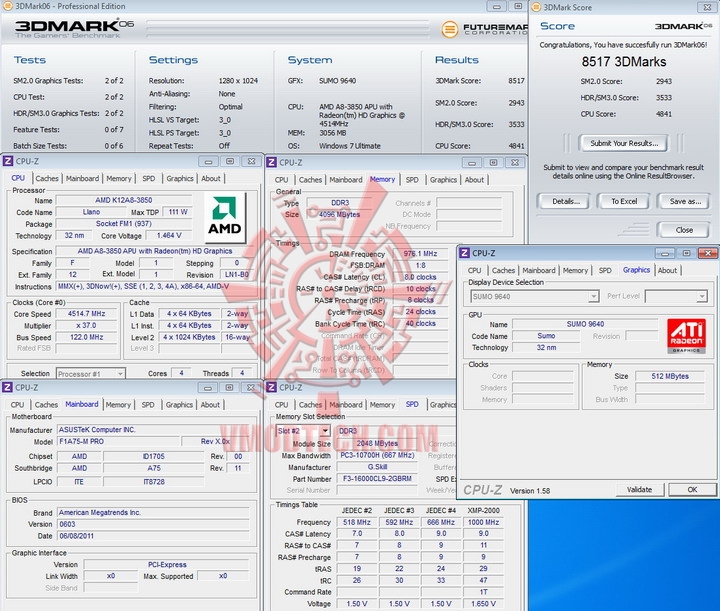Click the AMD processor logo
Viewport: 720px width, 611px height.
pos(225,218)
